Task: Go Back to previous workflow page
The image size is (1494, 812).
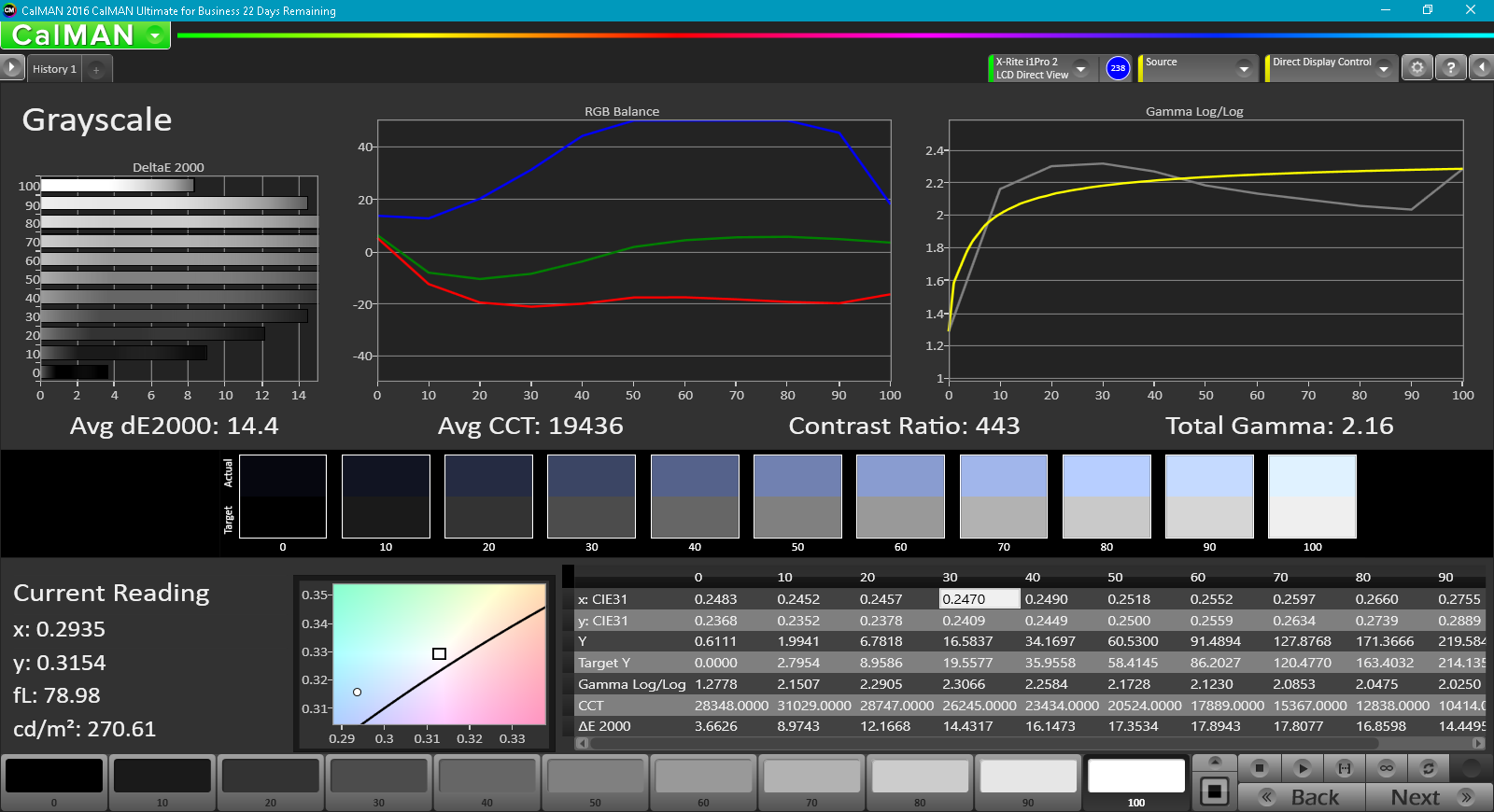Action: point(1302,797)
